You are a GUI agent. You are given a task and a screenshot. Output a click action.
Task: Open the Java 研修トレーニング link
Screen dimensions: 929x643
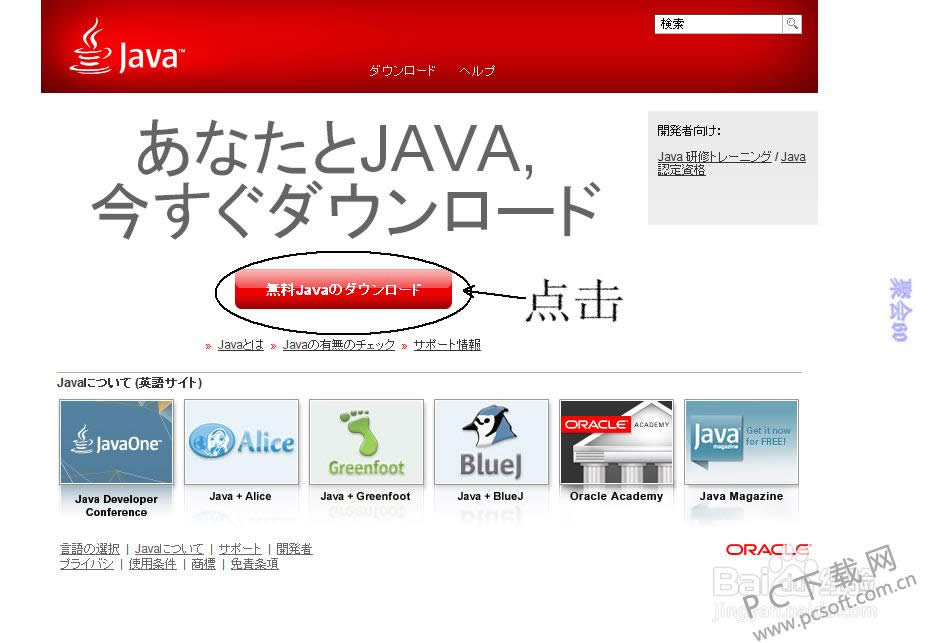click(714, 157)
